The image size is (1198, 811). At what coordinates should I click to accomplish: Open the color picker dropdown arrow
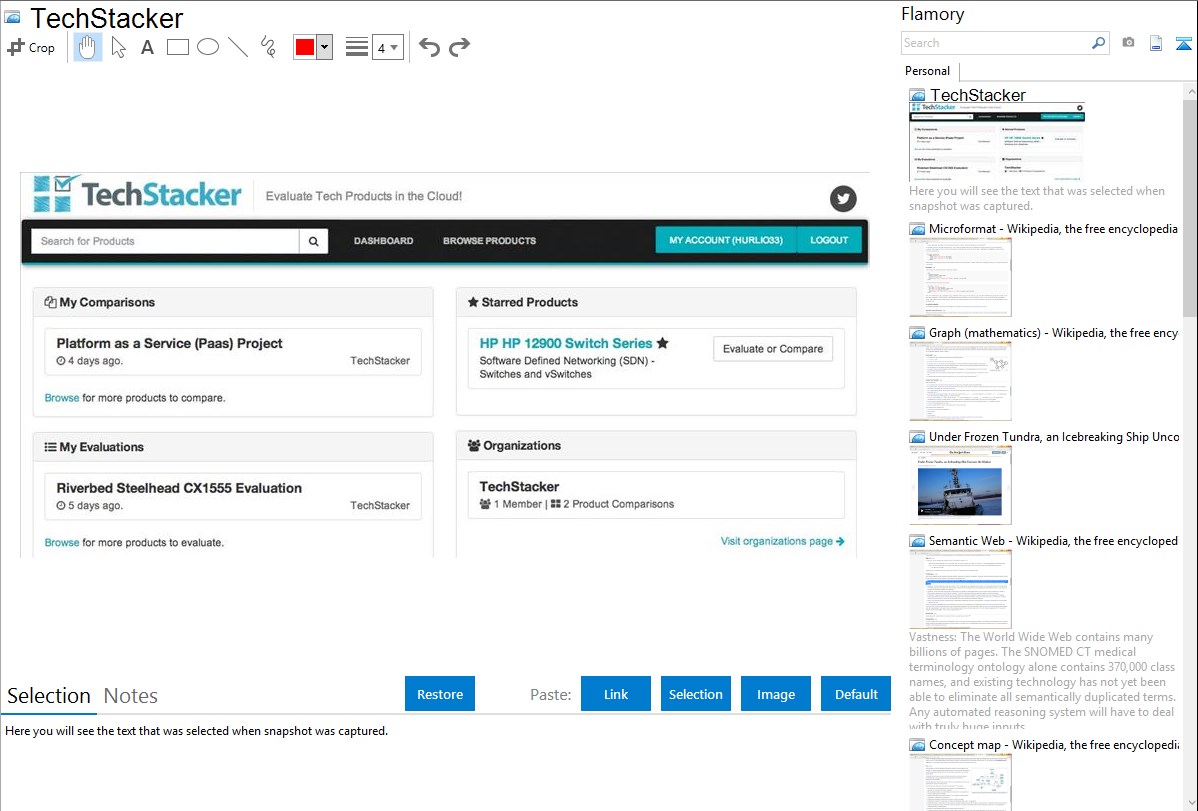pos(324,47)
